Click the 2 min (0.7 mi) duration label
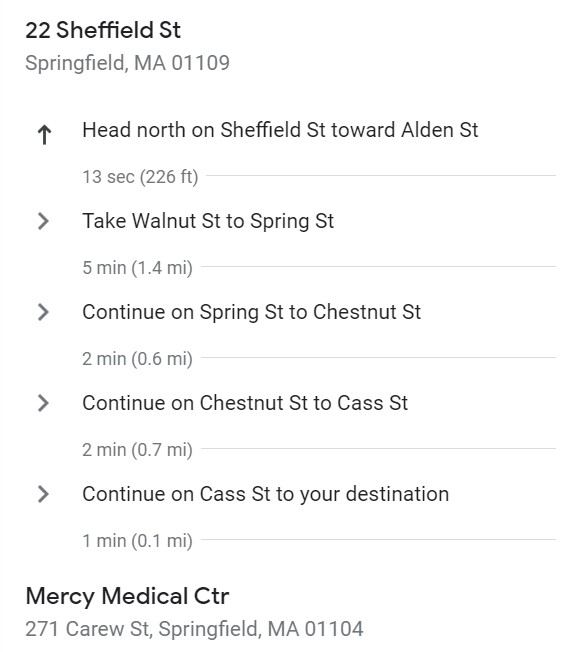568x652 pixels. click(138, 450)
